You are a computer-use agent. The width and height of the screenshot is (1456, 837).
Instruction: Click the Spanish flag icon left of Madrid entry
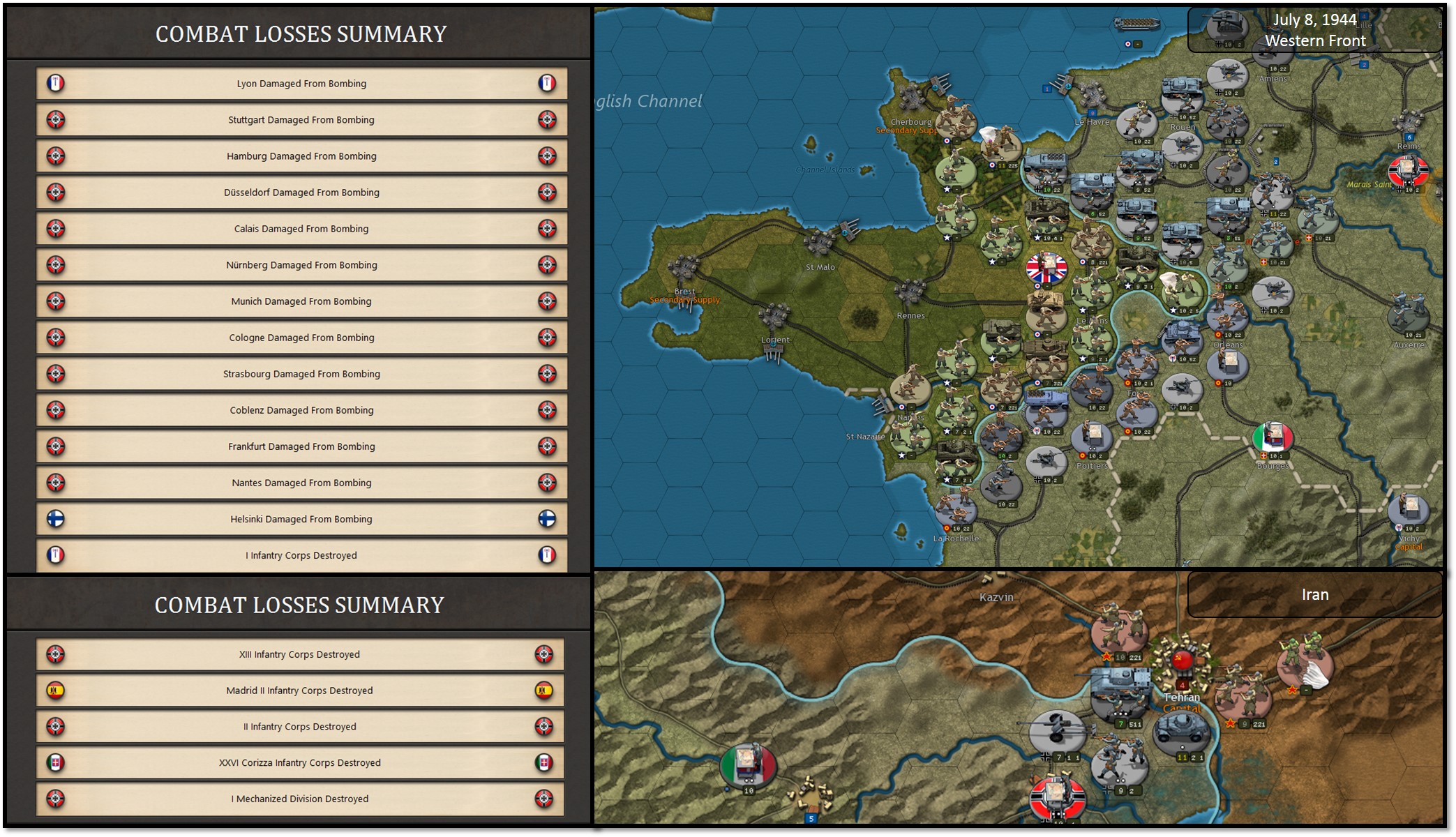56,691
